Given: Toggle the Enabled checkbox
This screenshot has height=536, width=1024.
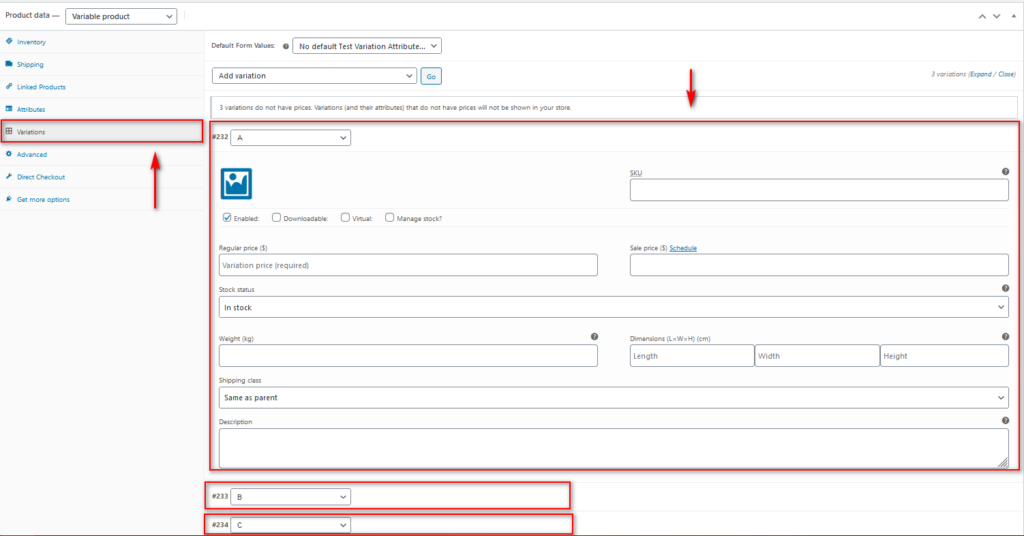Looking at the screenshot, I should pyautogui.click(x=227, y=217).
